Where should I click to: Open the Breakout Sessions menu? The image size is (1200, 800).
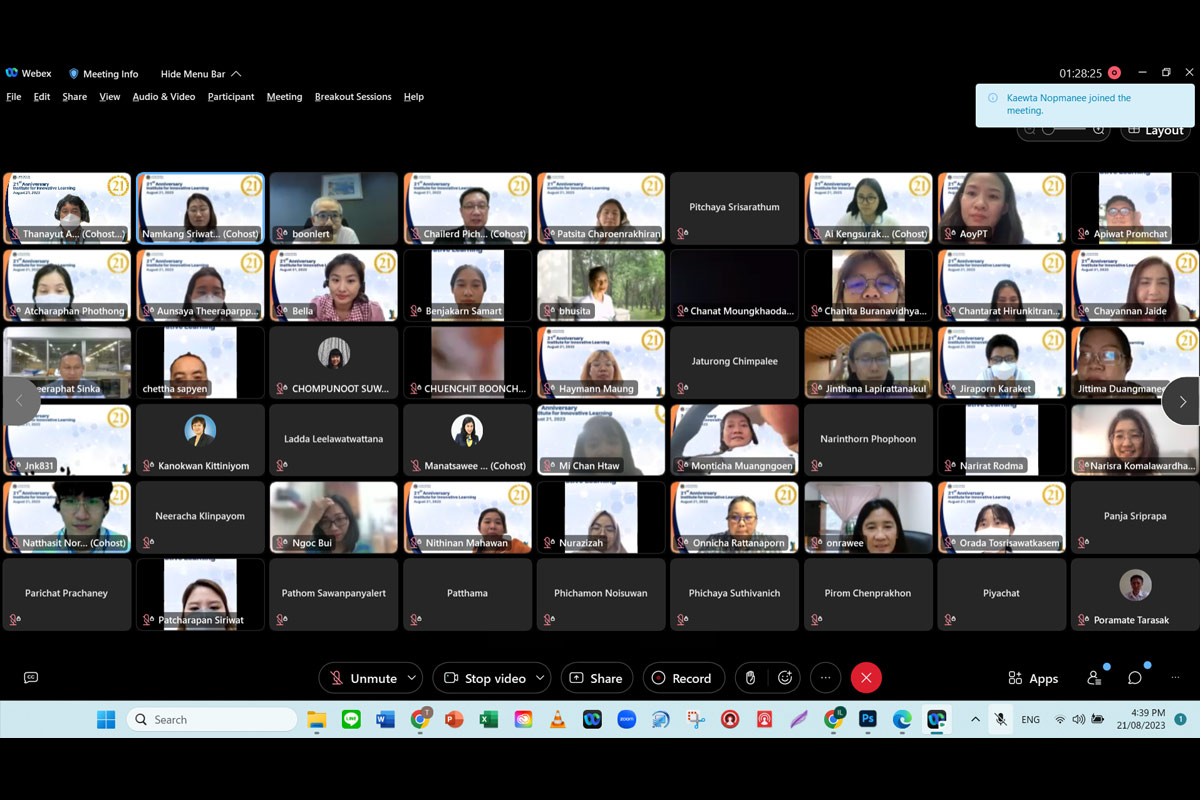point(353,97)
